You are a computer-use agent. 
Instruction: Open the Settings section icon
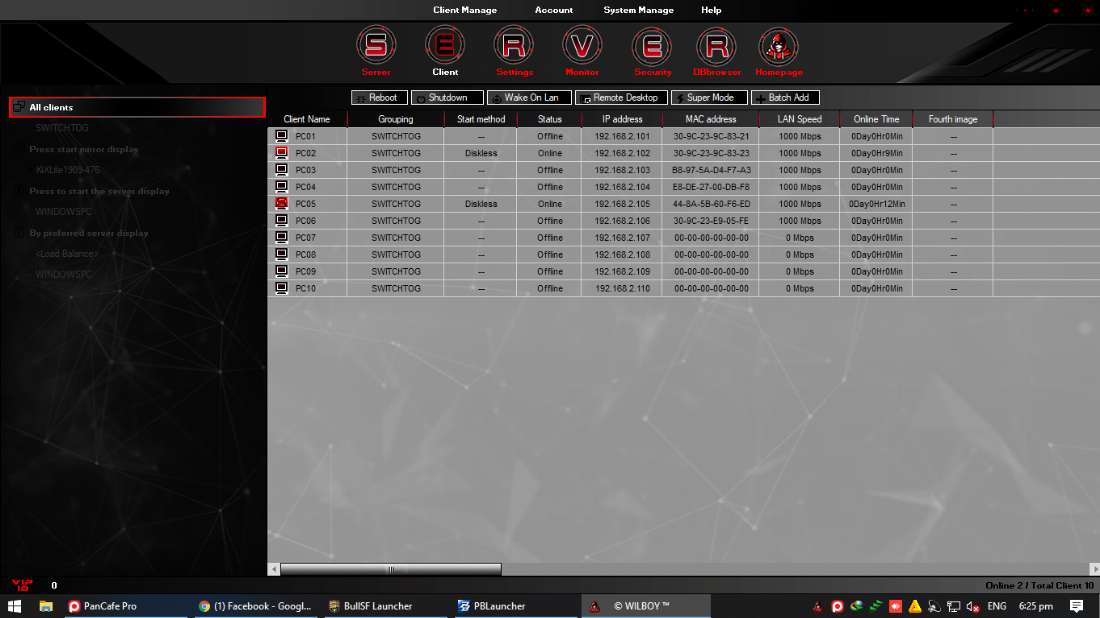coord(514,46)
